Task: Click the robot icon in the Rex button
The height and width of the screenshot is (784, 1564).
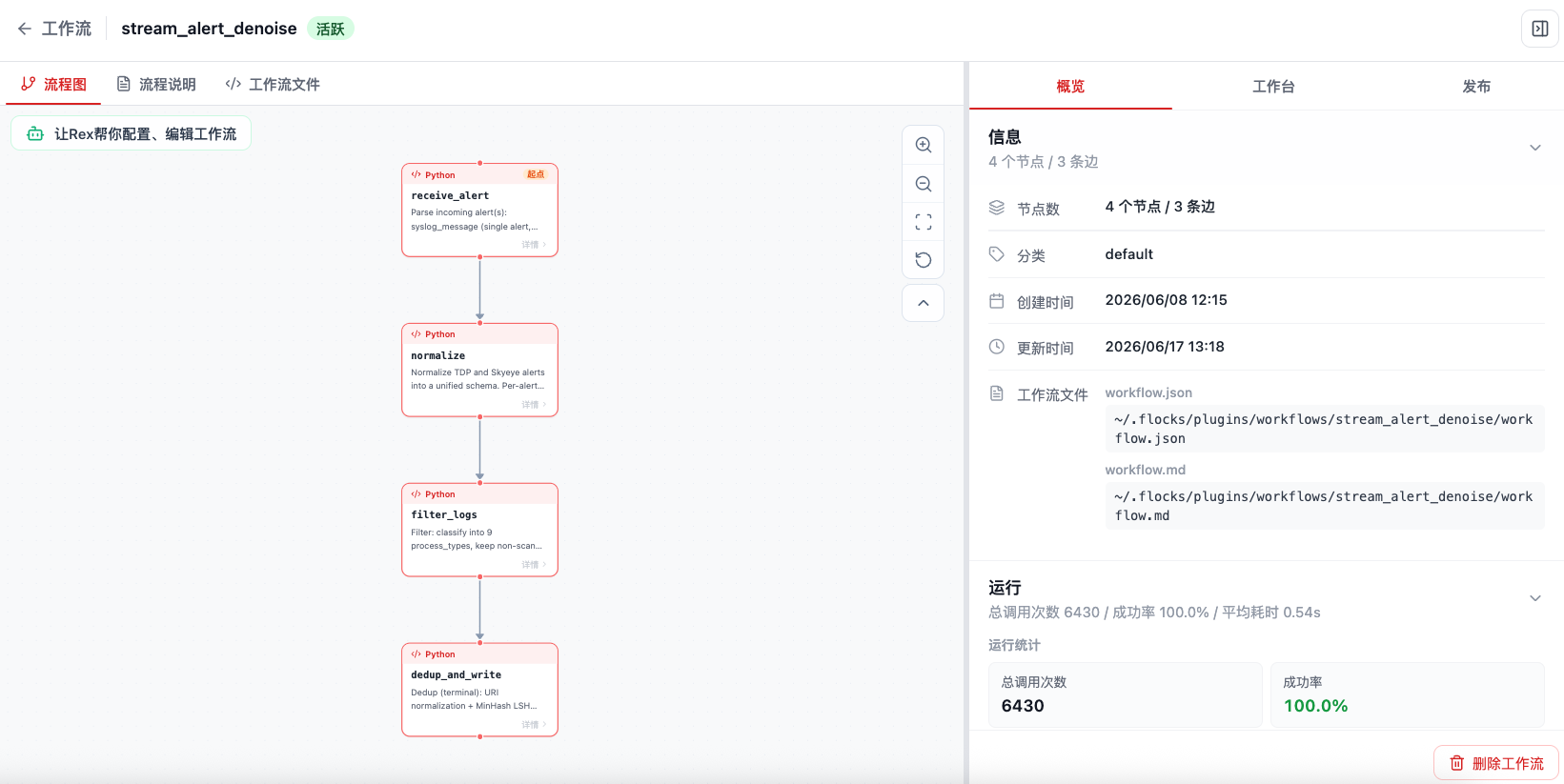Action: [35, 133]
